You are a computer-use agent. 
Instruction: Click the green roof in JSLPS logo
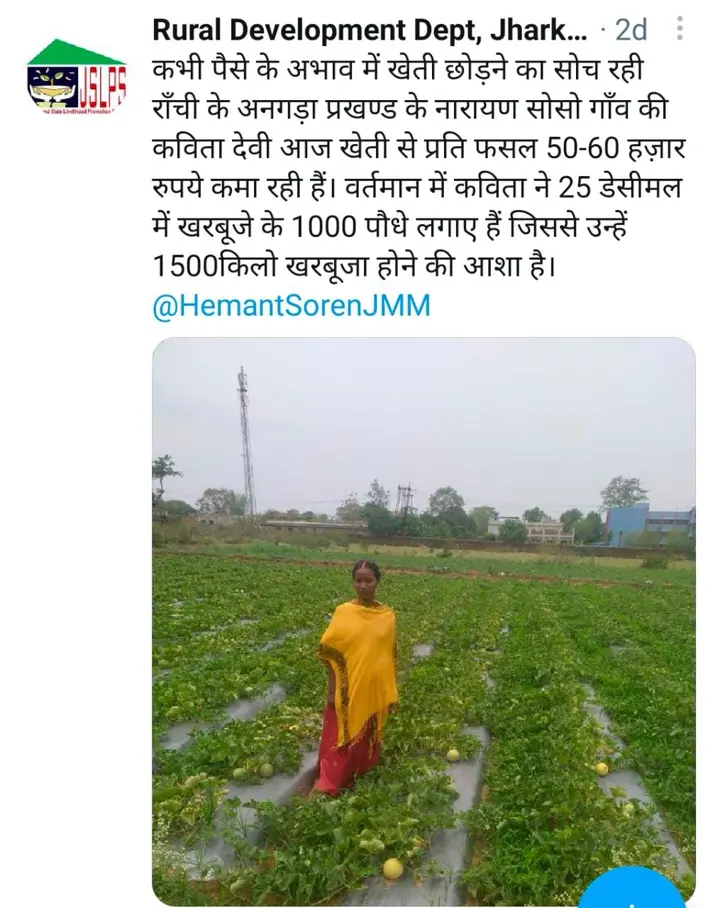76,52
